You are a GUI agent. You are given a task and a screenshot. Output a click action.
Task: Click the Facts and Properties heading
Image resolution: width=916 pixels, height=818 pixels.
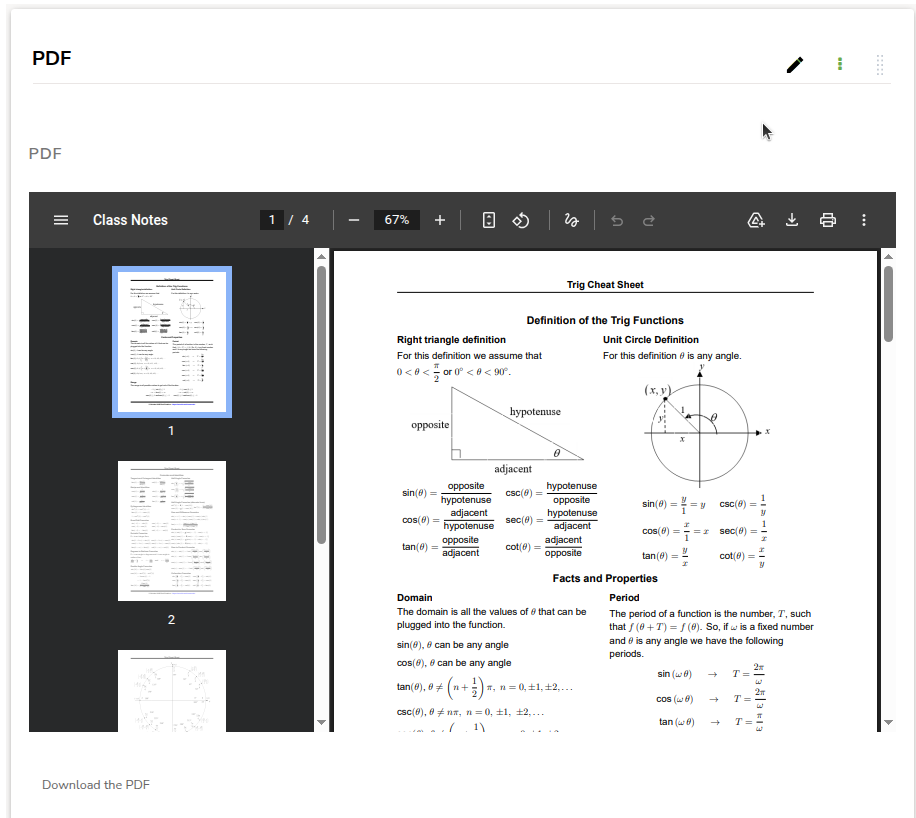605,578
